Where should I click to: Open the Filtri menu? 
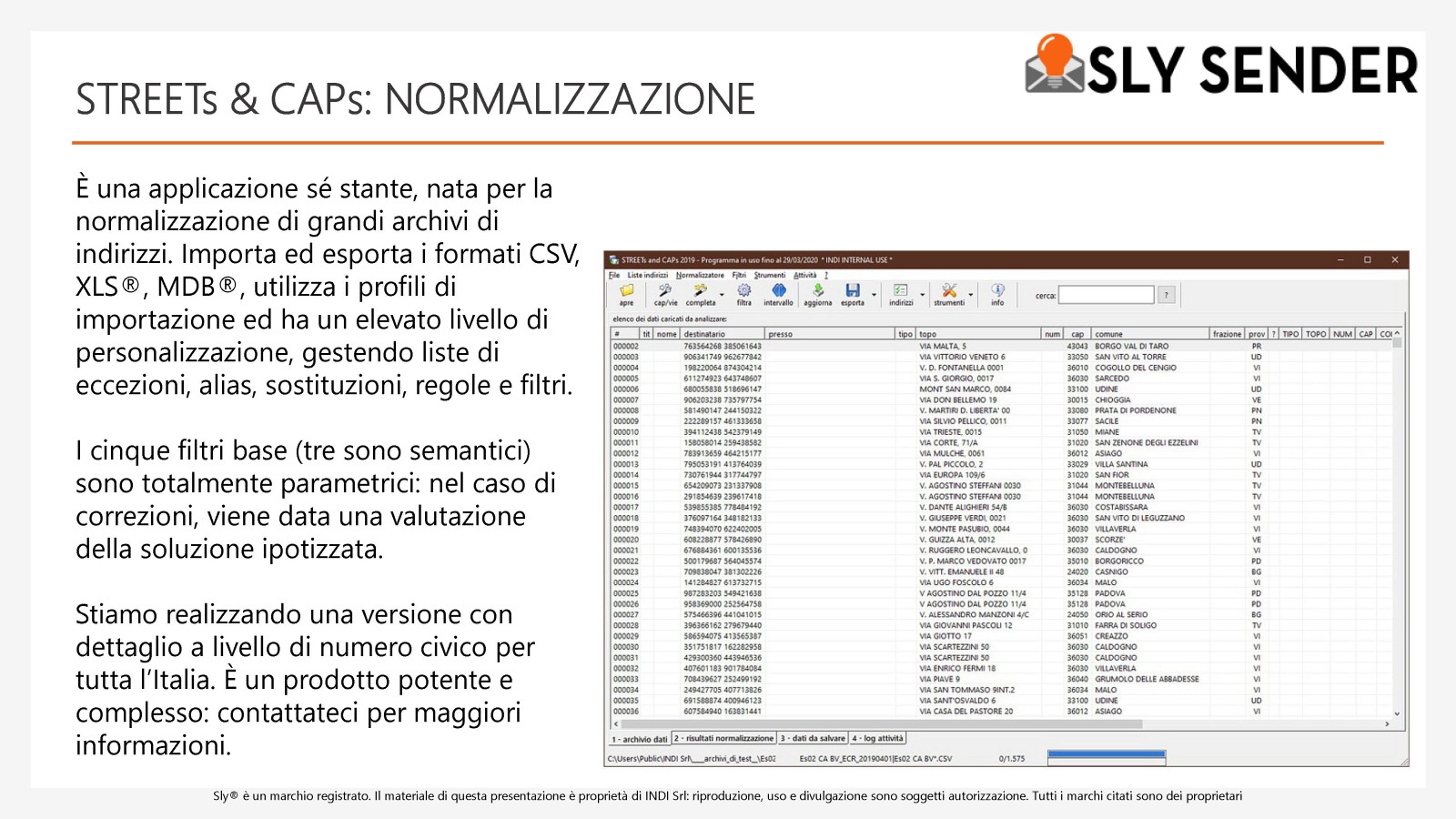point(739,275)
